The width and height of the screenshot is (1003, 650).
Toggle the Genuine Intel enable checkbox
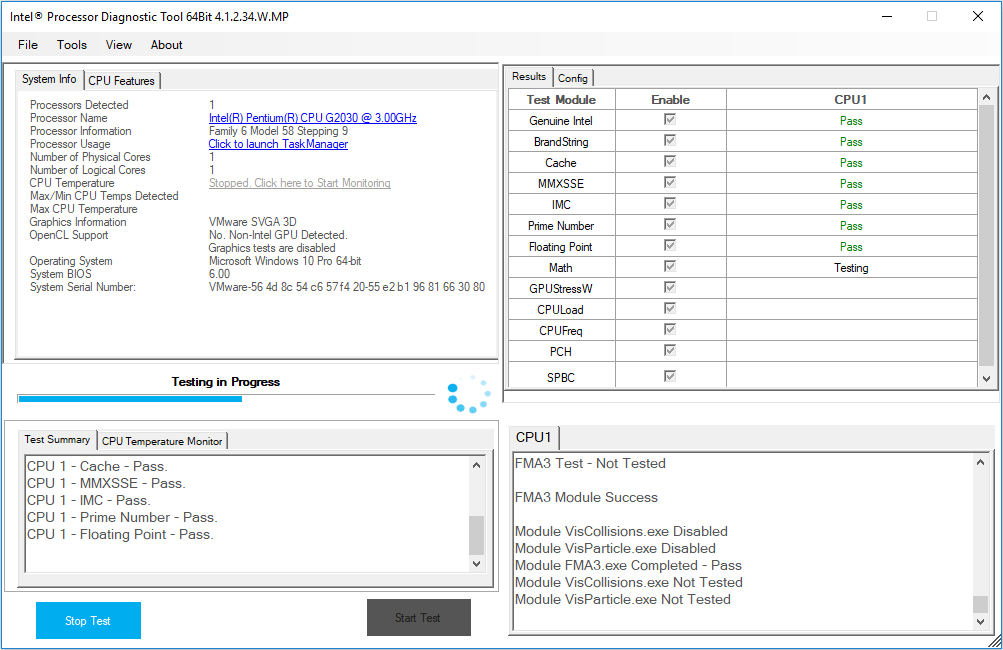670,120
